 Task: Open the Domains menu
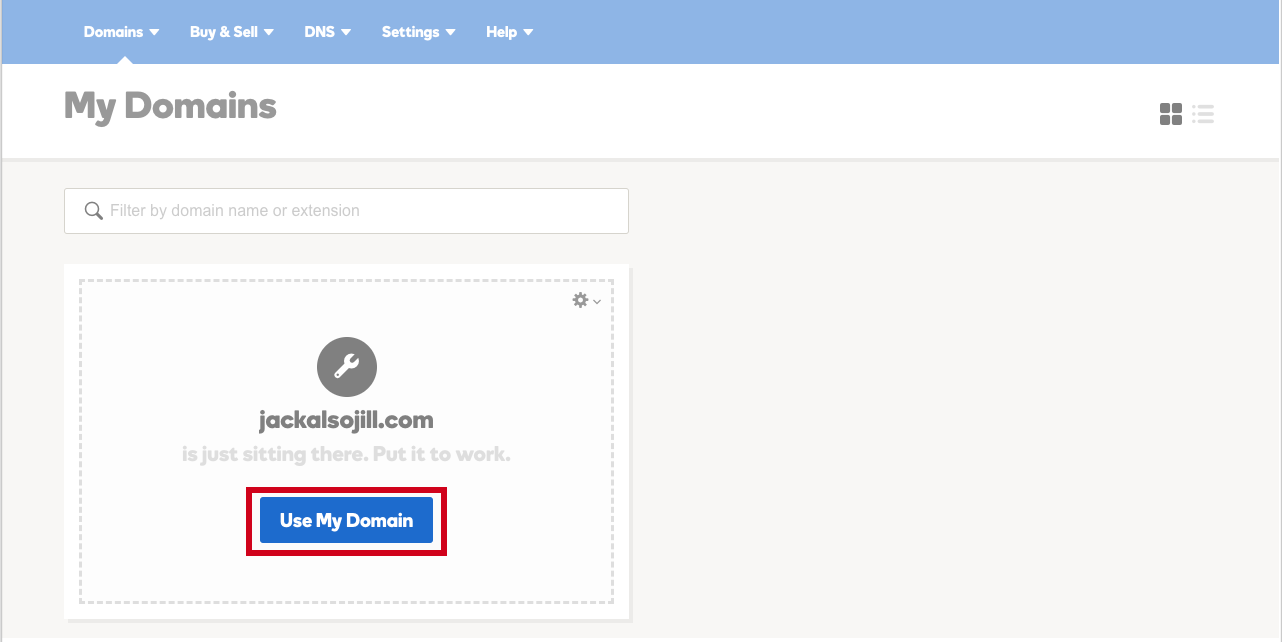pos(122,32)
